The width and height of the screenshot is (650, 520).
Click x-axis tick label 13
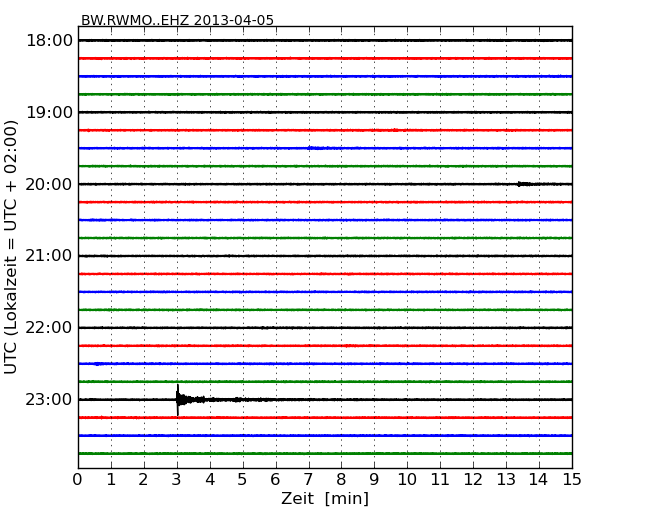pos(506,479)
